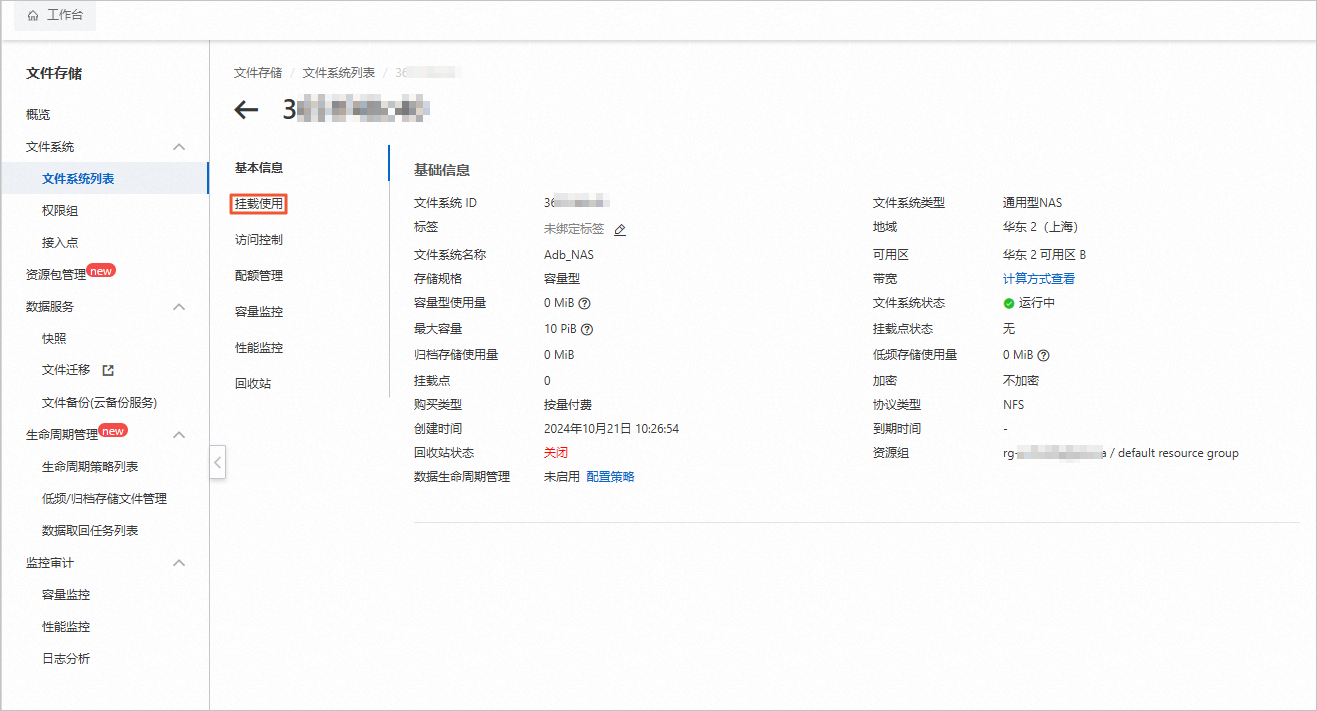Screen dimensions: 1317x711
Task: Click the external link icon next to 文件迁移
Action: coord(108,370)
